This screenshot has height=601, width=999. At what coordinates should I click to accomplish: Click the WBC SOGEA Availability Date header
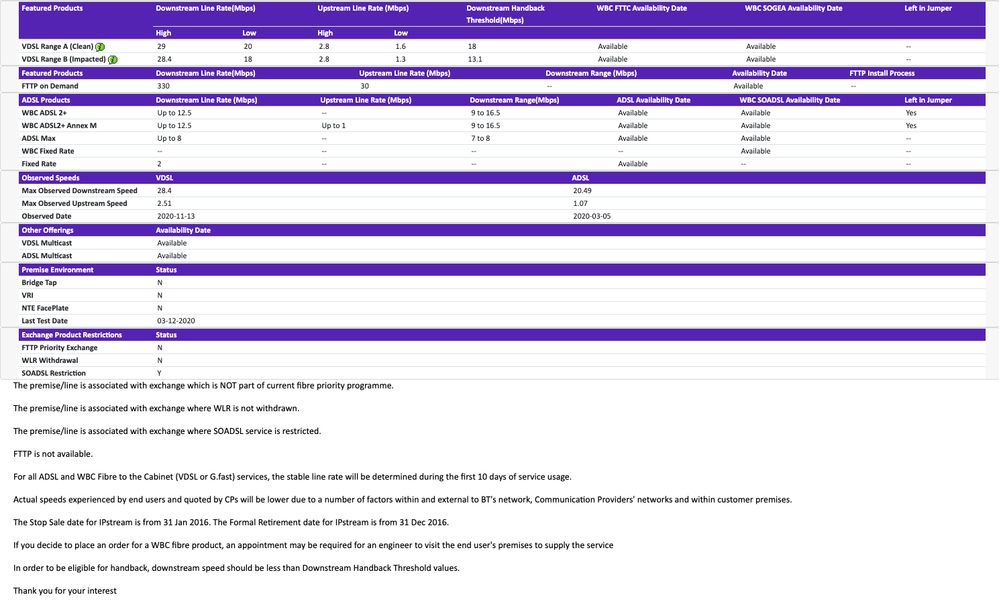point(794,8)
